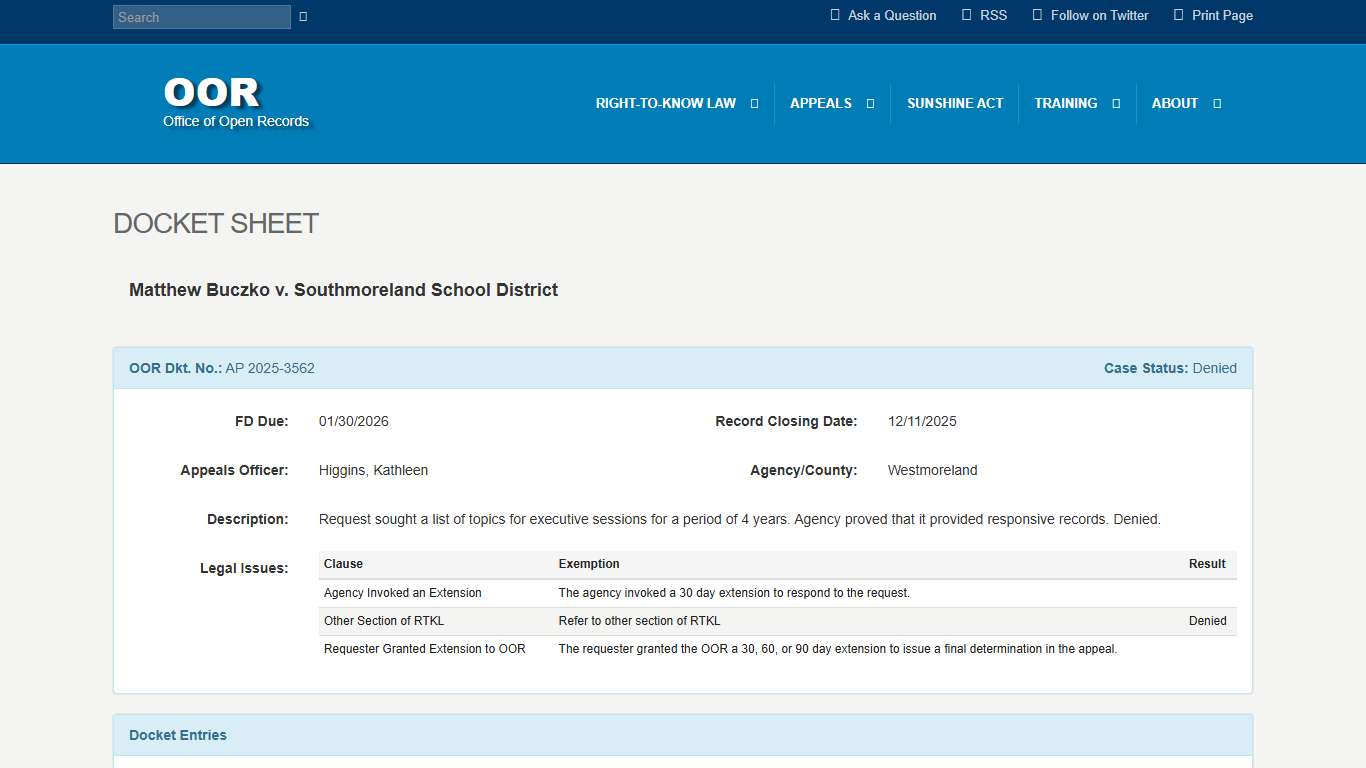The width and height of the screenshot is (1366, 768).
Task: Click the Ask a Question link
Action: pyautogui.click(x=892, y=15)
